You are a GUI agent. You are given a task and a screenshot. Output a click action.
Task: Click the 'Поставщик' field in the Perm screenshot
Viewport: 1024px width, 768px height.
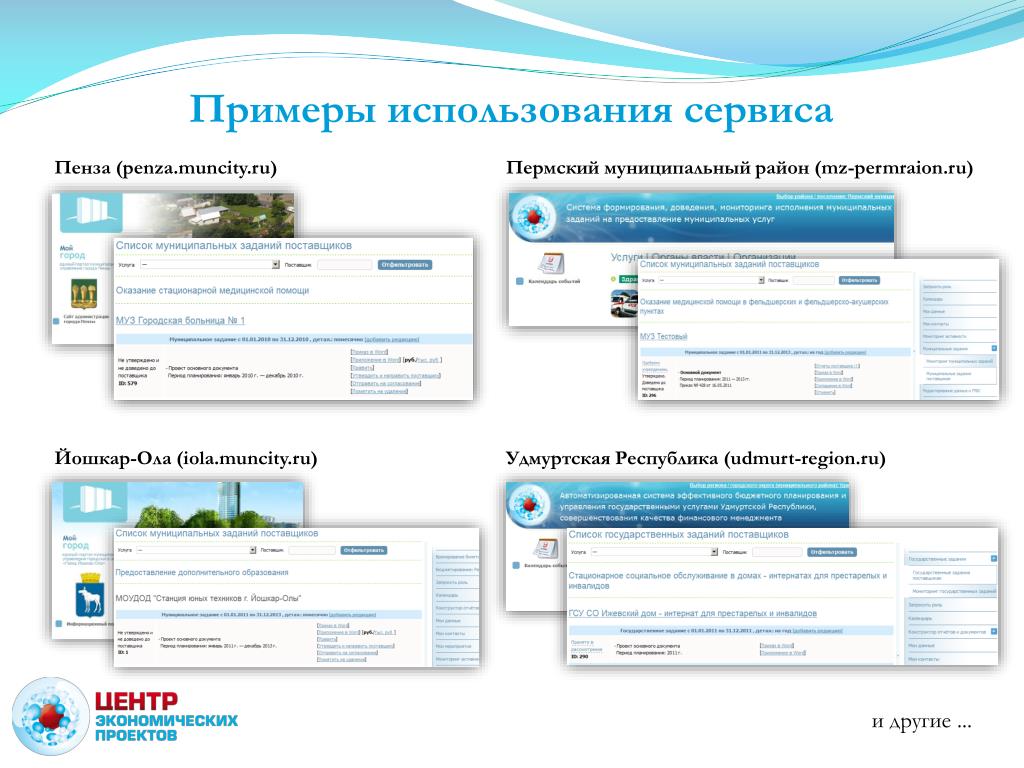[812, 280]
